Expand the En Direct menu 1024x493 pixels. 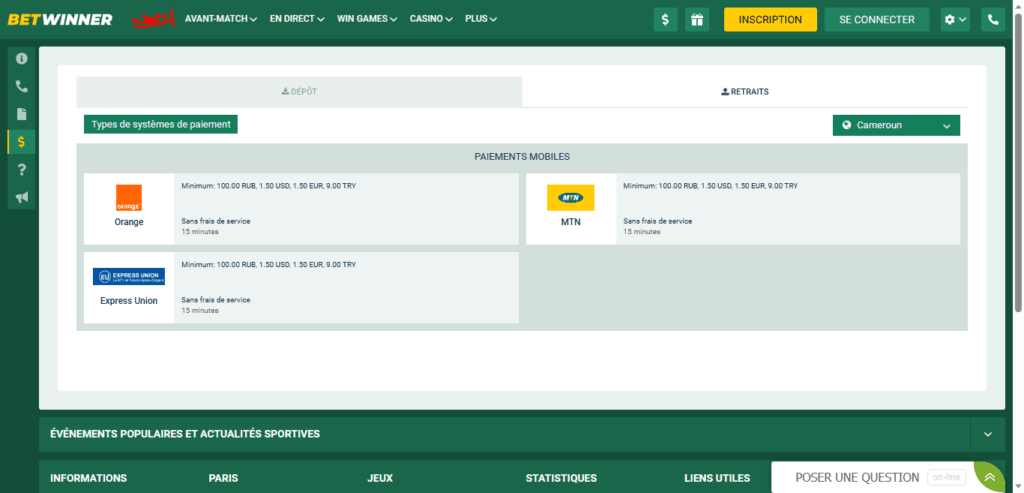pyautogui.click(x=297, y=20)
